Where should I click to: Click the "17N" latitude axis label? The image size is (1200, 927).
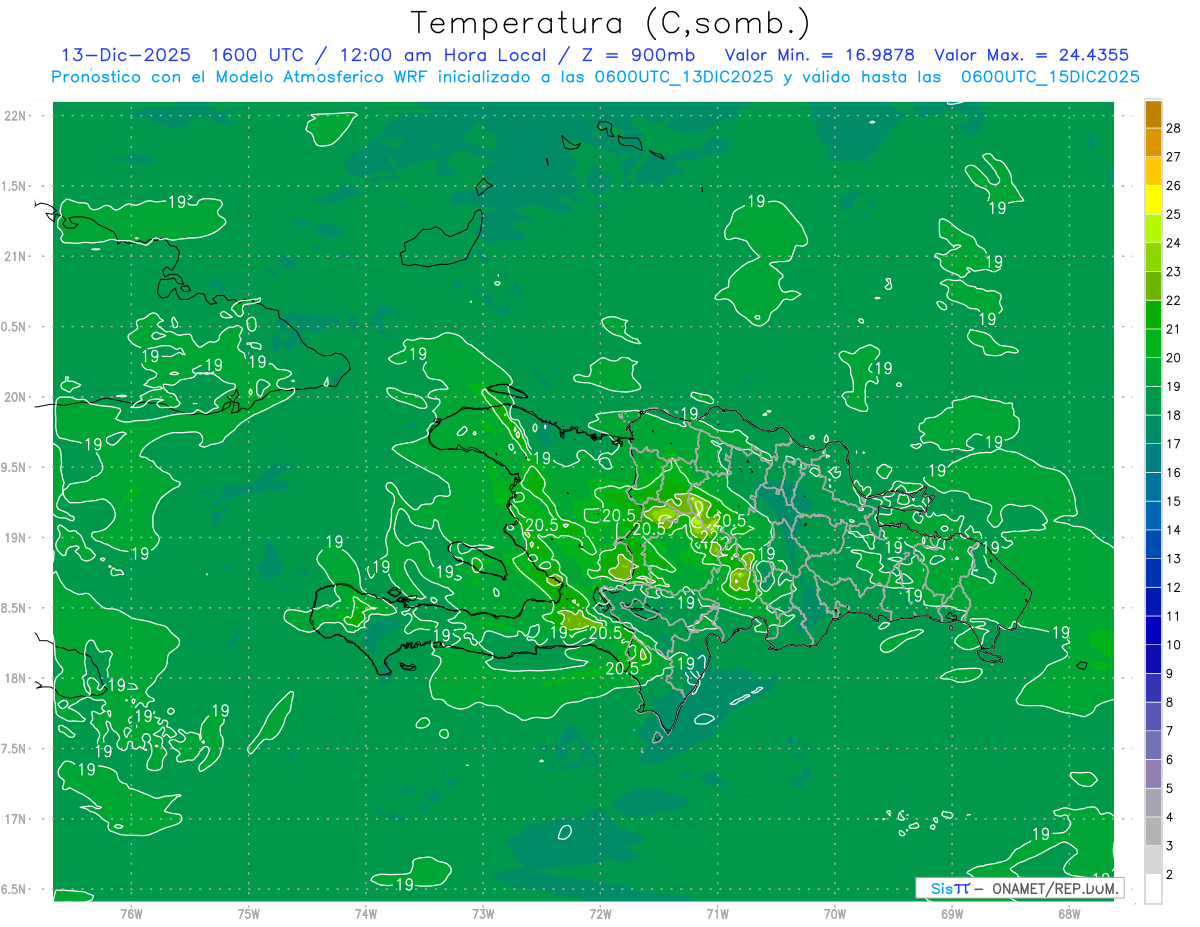coord(15,819)
